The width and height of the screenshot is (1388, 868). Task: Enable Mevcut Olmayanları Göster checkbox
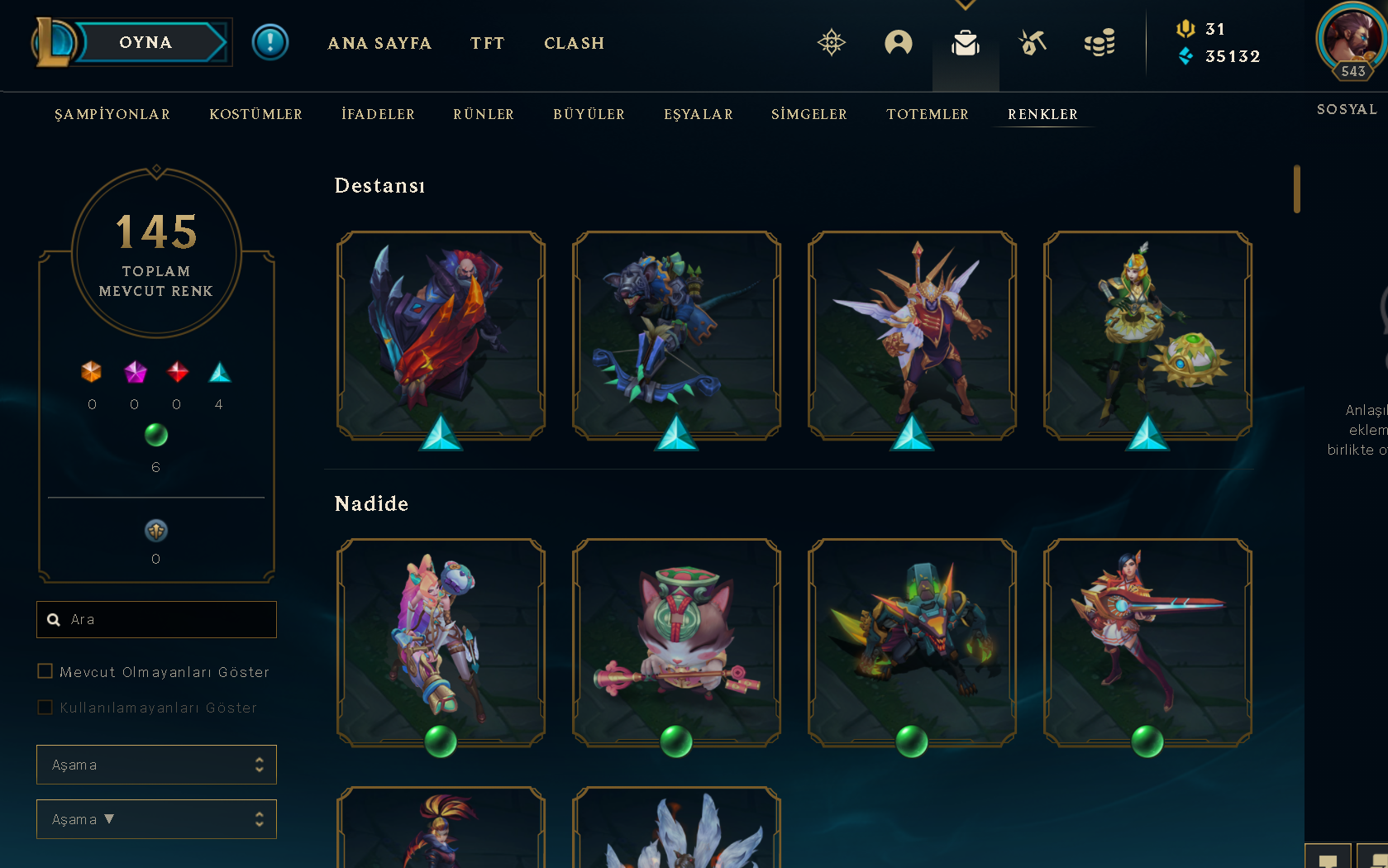click(45, 671)
